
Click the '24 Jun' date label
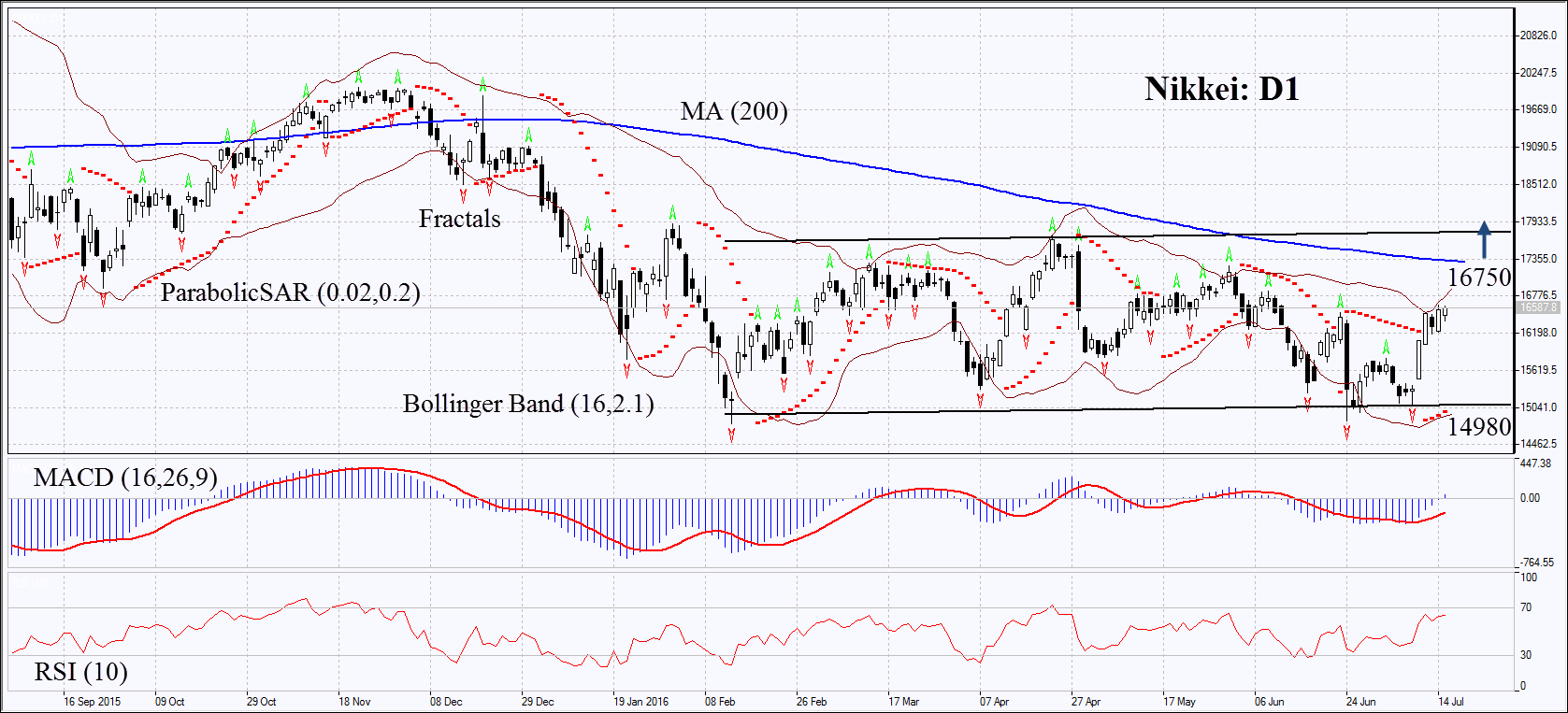[1361, 702]
